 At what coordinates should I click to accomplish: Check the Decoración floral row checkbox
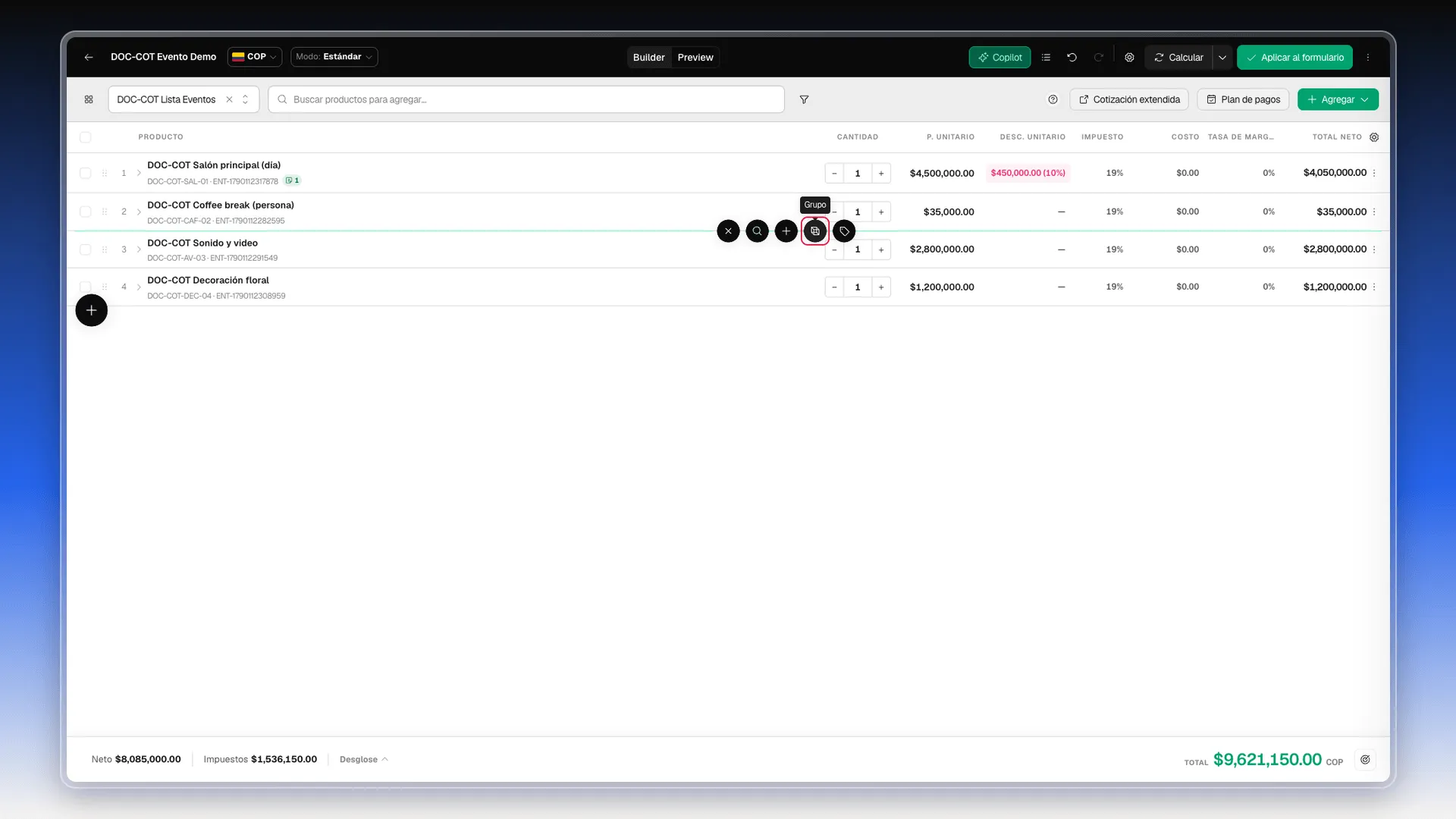tap(85, 287)
